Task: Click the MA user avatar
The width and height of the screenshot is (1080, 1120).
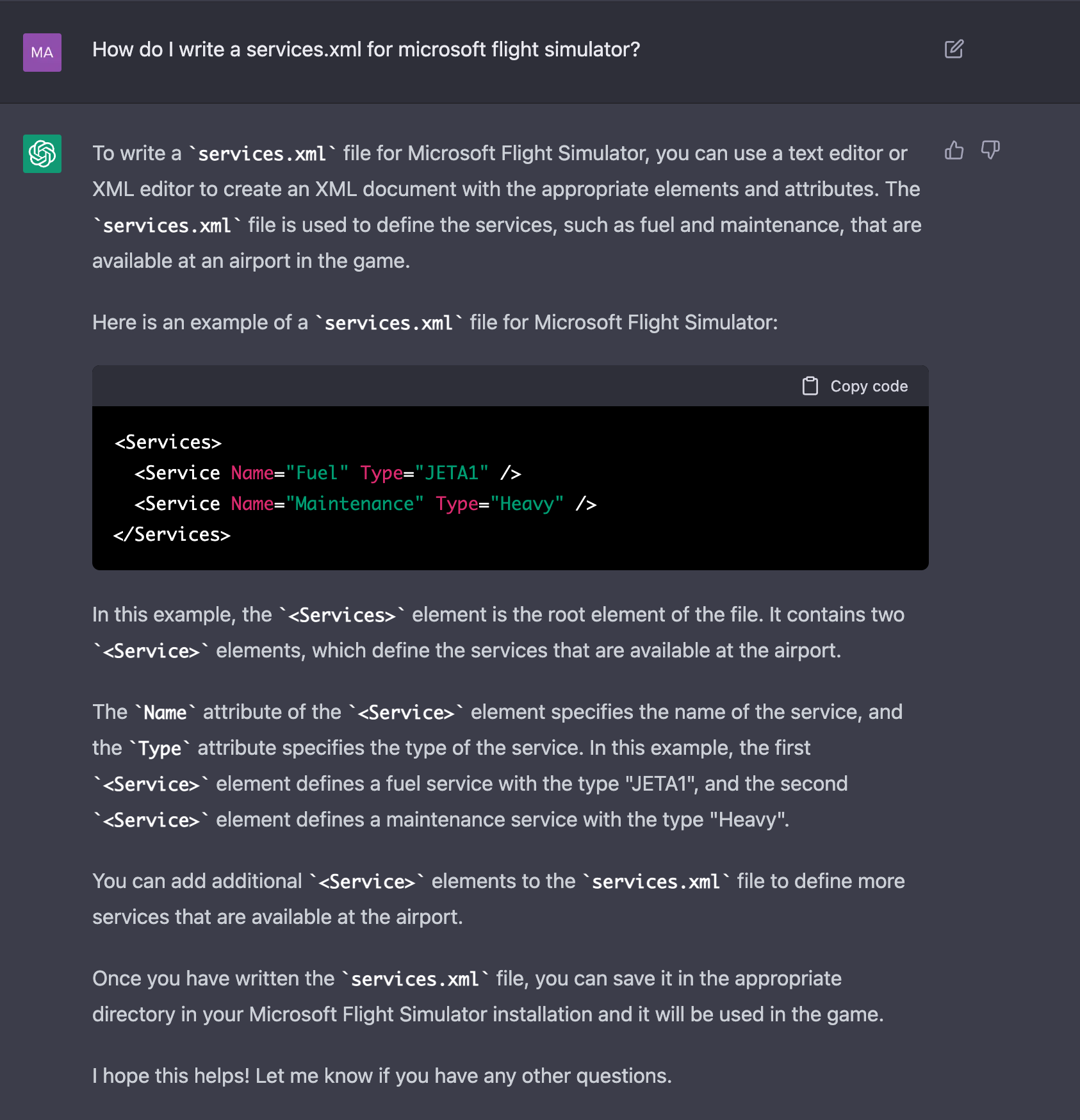Action: tap(42, 52)
